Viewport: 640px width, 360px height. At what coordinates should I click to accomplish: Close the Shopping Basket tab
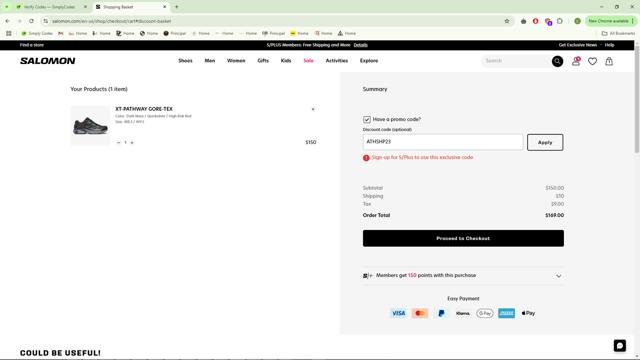(164, 7)
